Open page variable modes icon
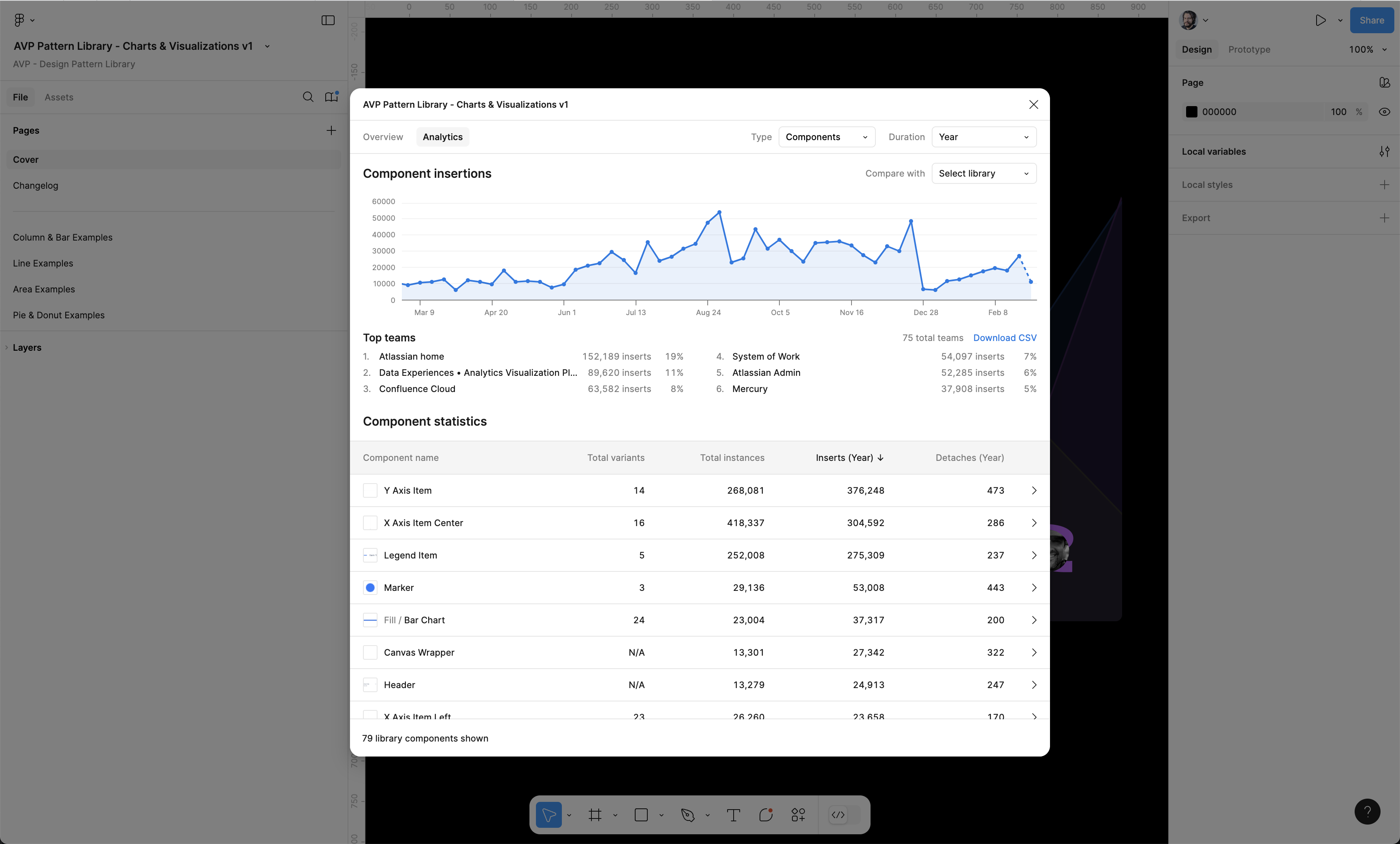 point(1385,82)
